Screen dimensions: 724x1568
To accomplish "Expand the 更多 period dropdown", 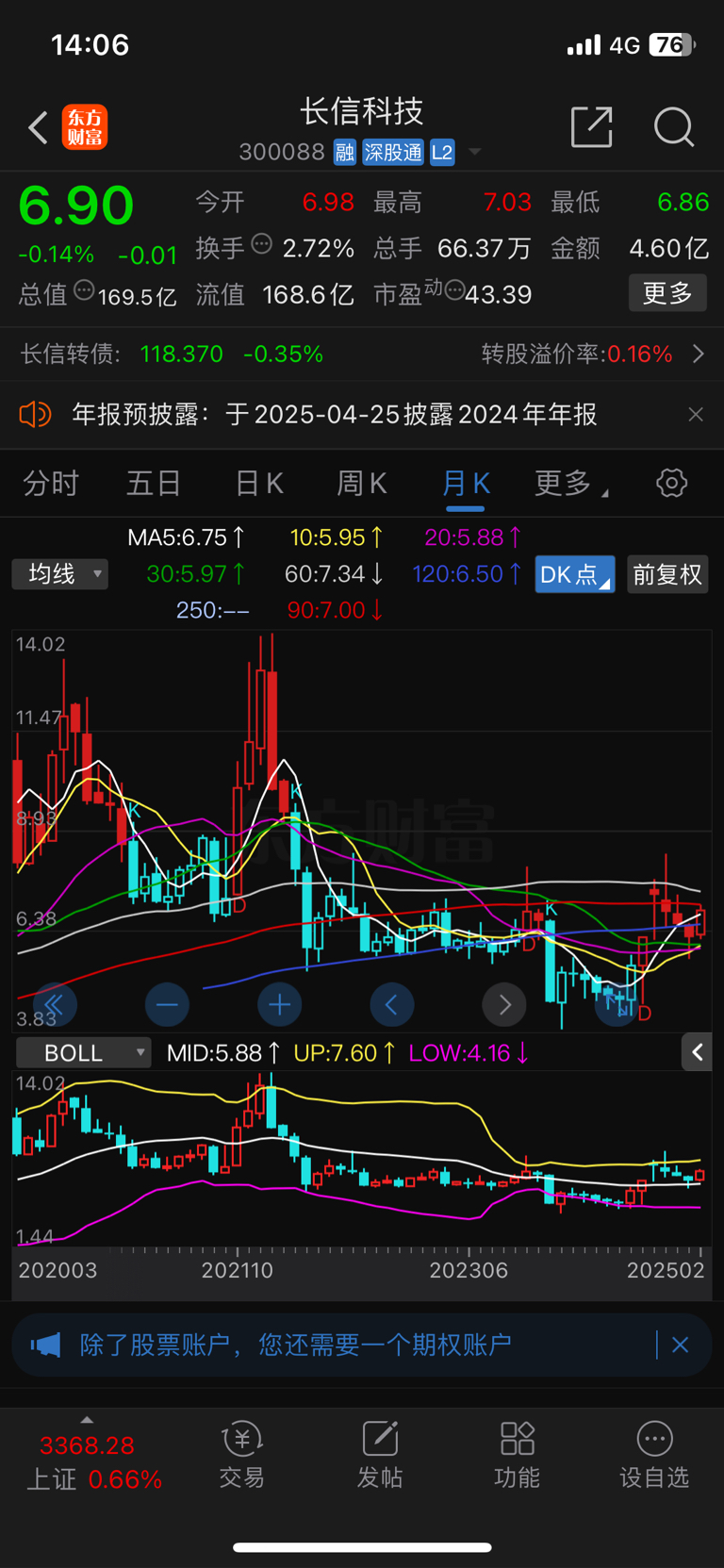I will click(571, 484).
